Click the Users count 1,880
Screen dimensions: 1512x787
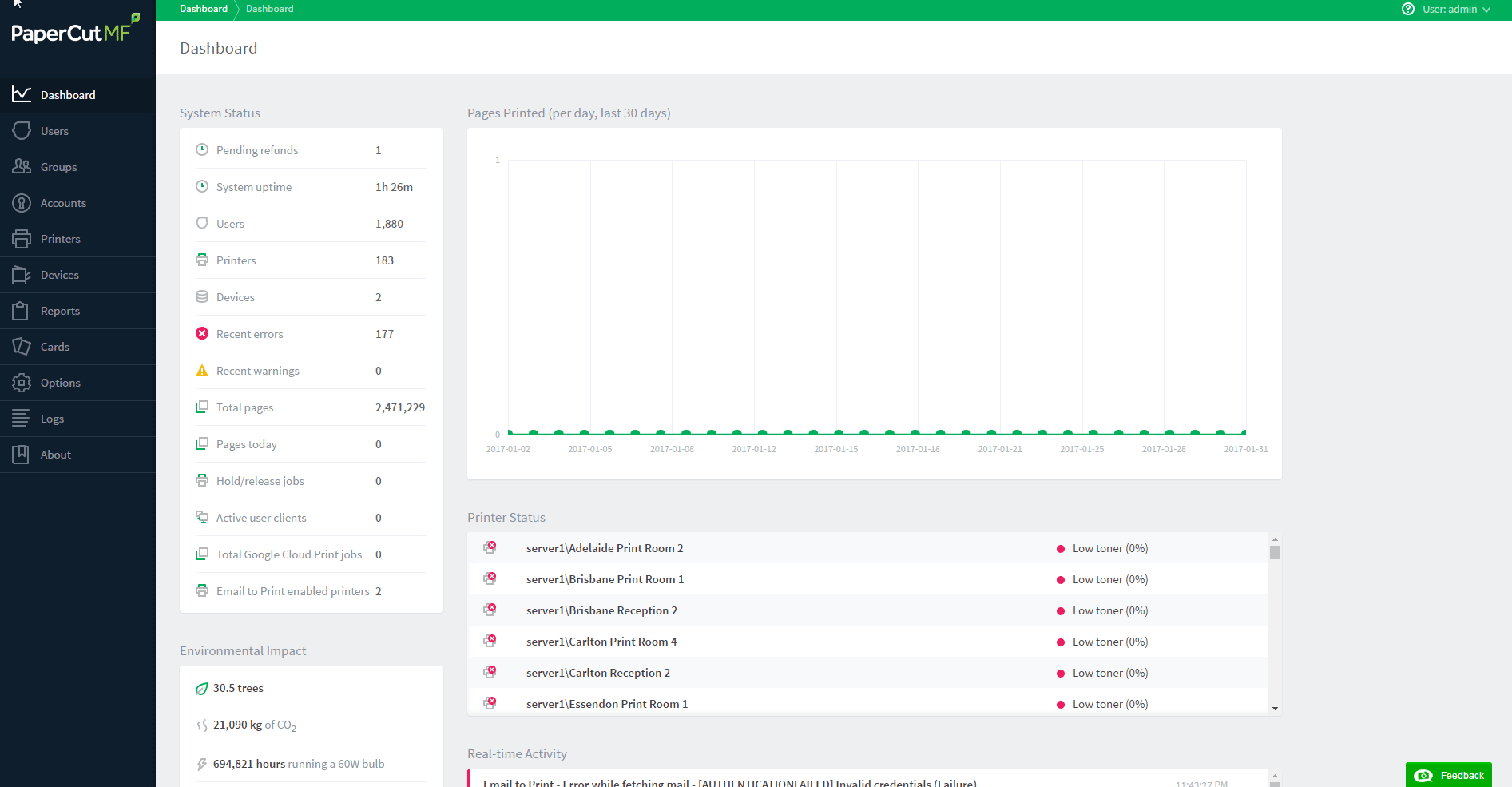(389, 224)
